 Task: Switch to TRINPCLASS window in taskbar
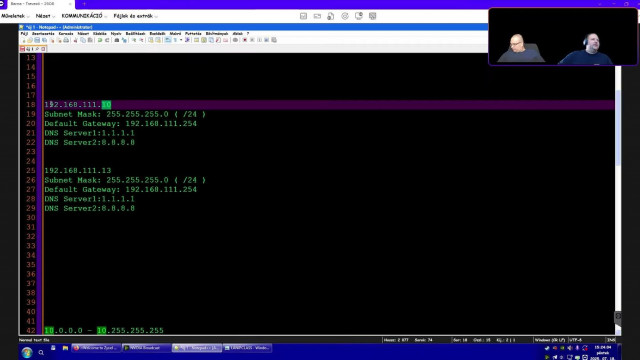(x=247, y=348)
